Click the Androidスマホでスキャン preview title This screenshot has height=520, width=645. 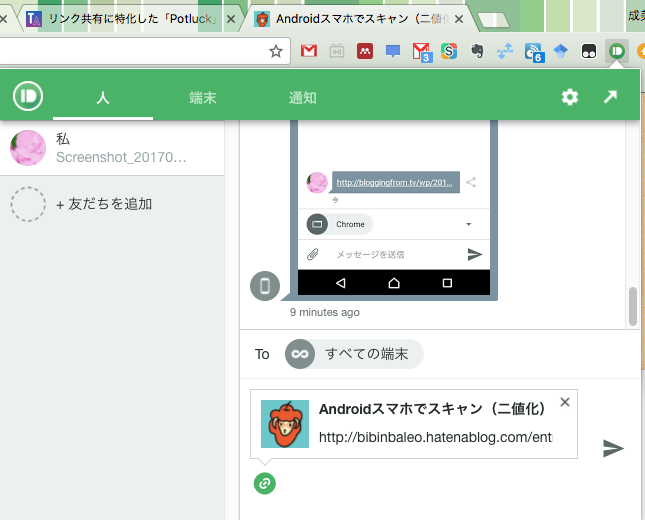tap(432, 409)
